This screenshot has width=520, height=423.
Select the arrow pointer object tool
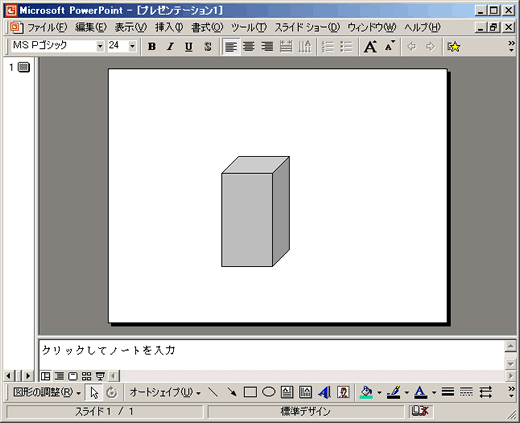coord(94,393)
